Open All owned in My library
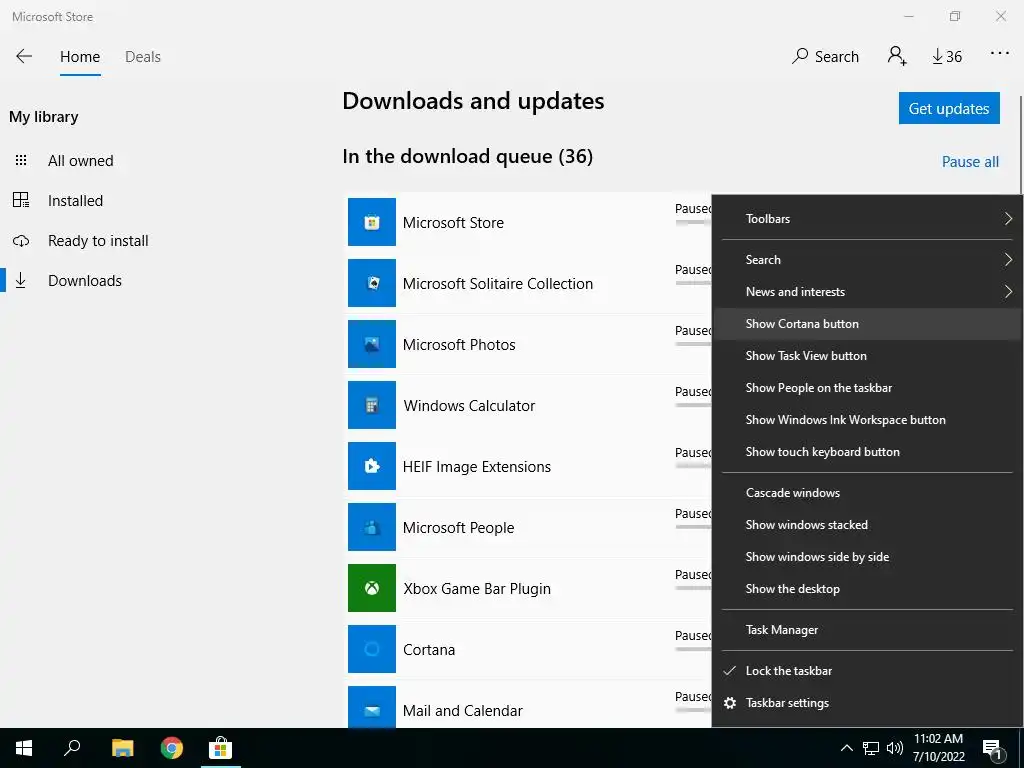1024x768 pixels. click(80, 161)
